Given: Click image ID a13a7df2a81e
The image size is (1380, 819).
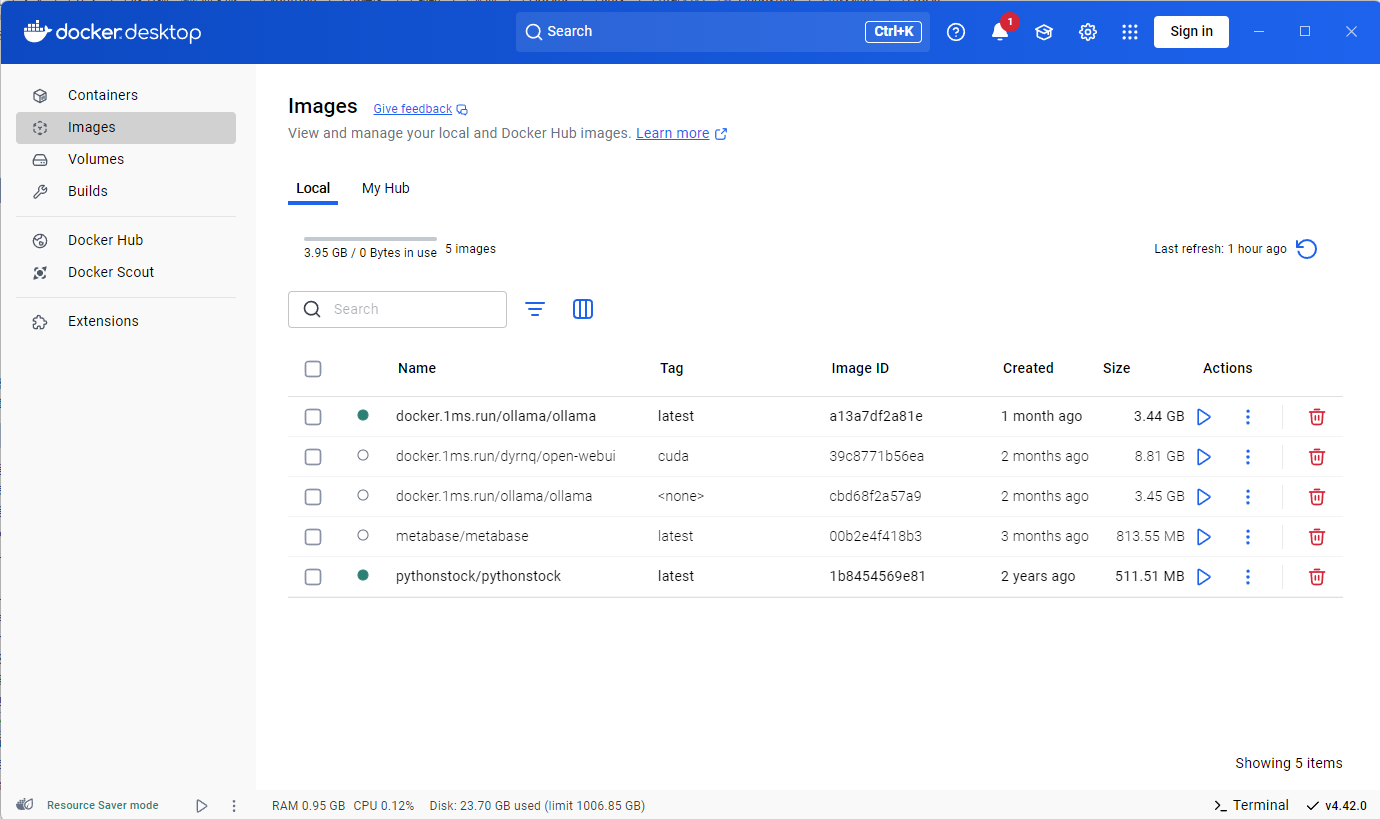Looking at the screenshot, I should [876, 417].
